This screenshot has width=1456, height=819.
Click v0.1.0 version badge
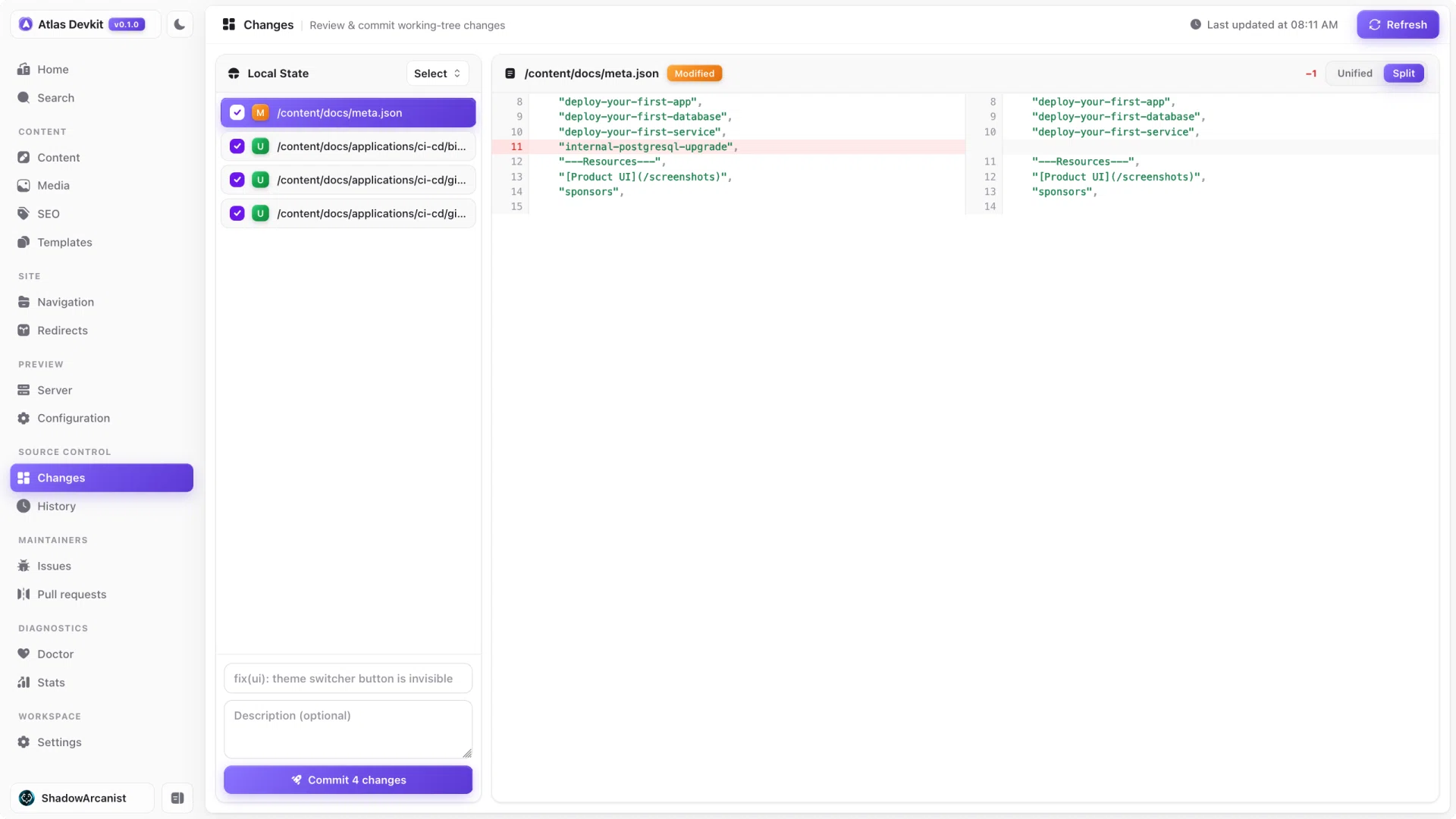pyautogui.click(x=127, y=24)
